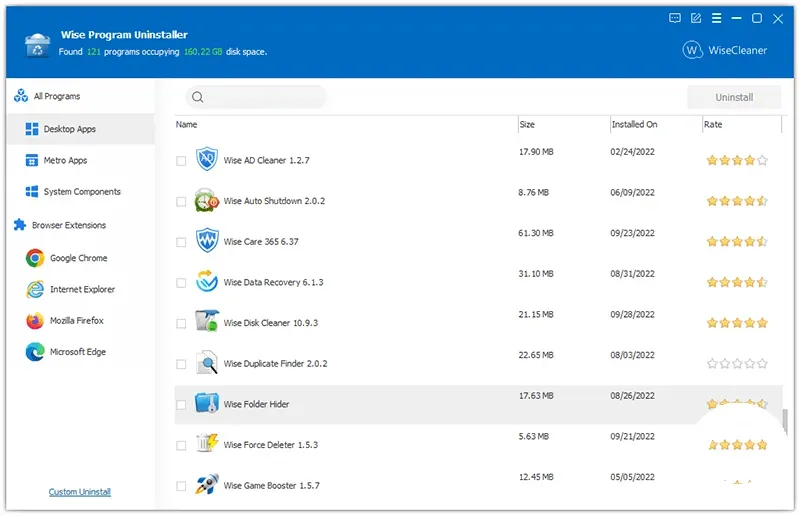Screen dimensions: 800x516
Task: Show Internet Explorer extensions
Action: coord(82,289)
